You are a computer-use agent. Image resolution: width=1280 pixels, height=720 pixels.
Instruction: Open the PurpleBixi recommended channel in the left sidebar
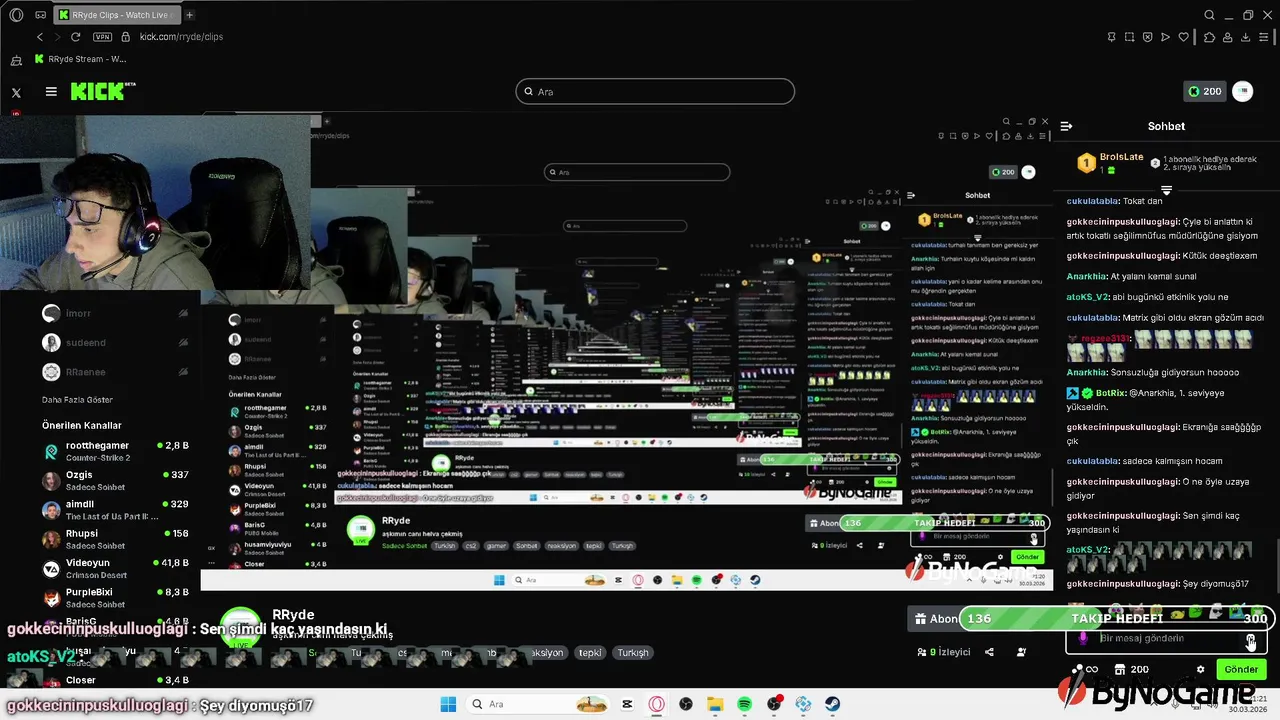click(x=115, y=598)
